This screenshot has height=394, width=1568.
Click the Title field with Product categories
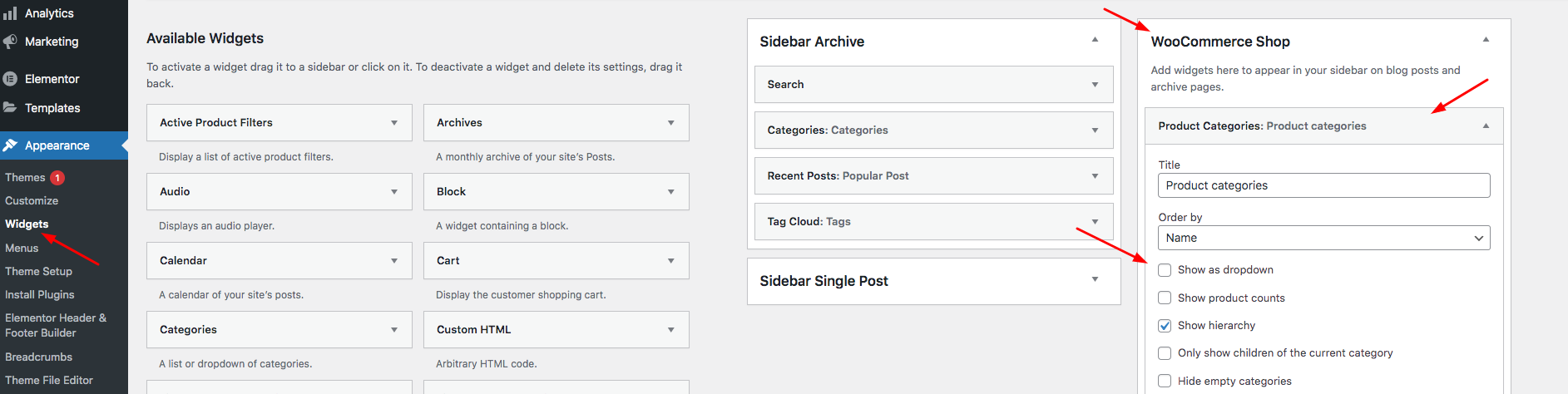pos(1323,185)
